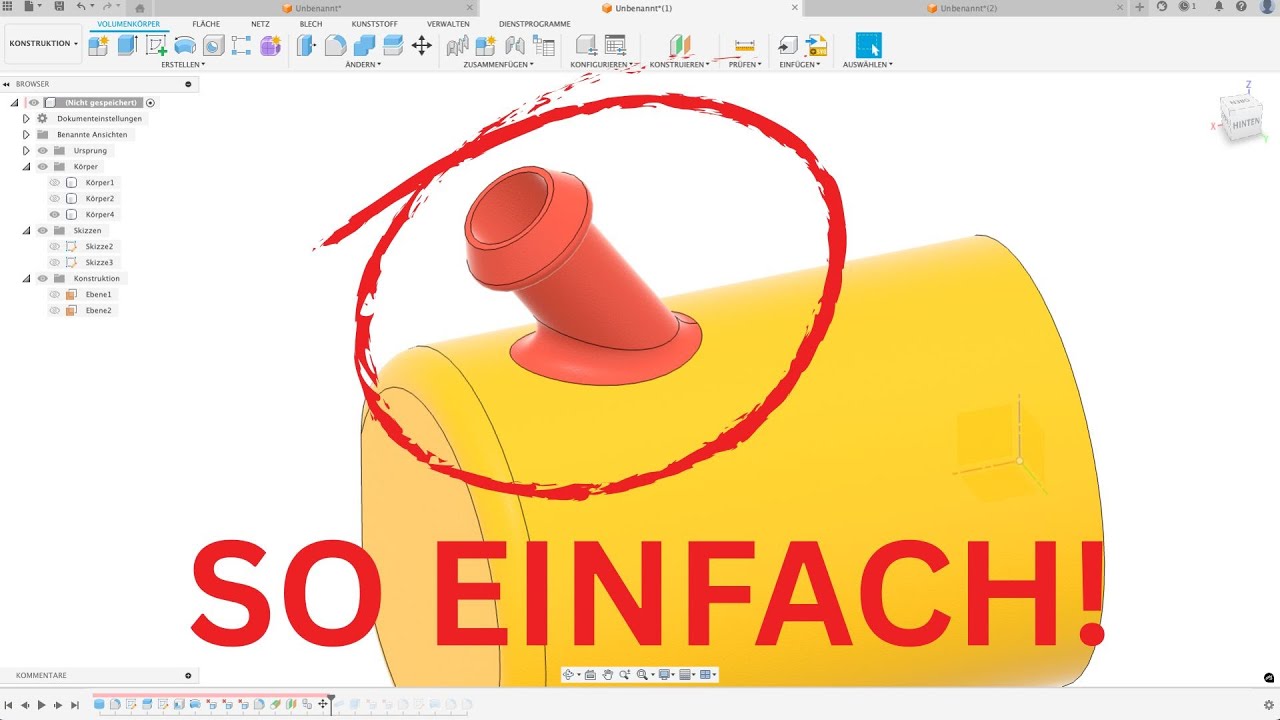This screenshot has width=1280, height=720.
Task: Start the Create Sketch tool
Action: [156, 45]
